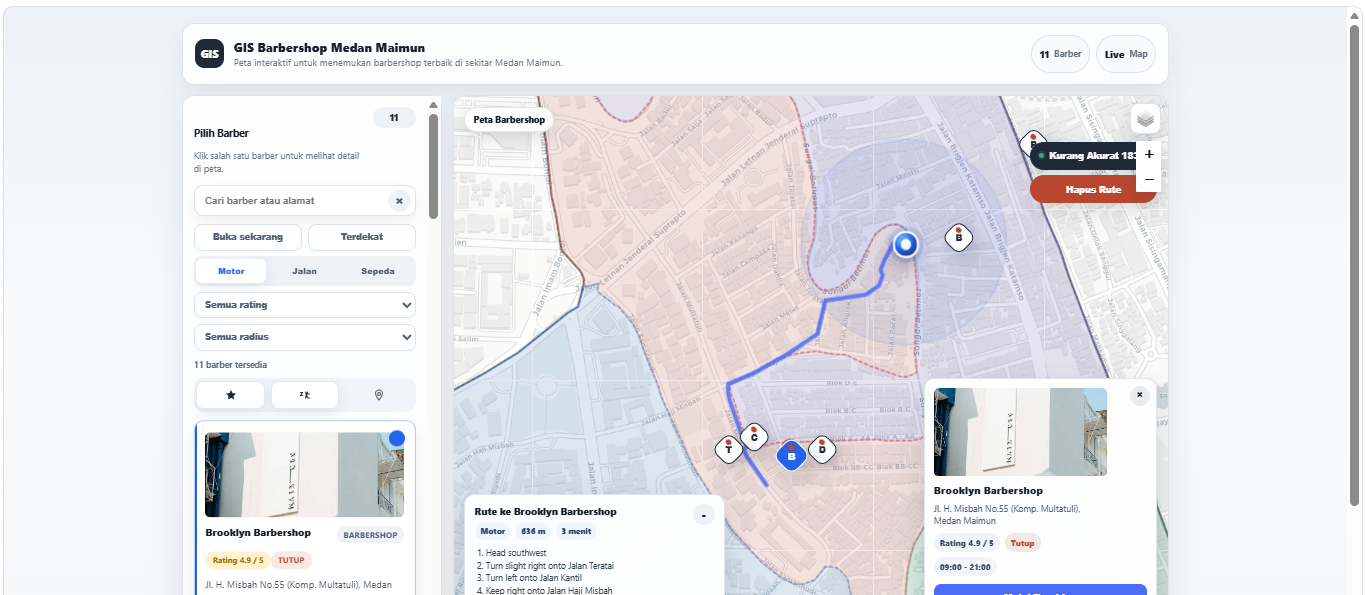Click the Brooklyn Barbershop photo in map popup

[x=1020, y=432]
